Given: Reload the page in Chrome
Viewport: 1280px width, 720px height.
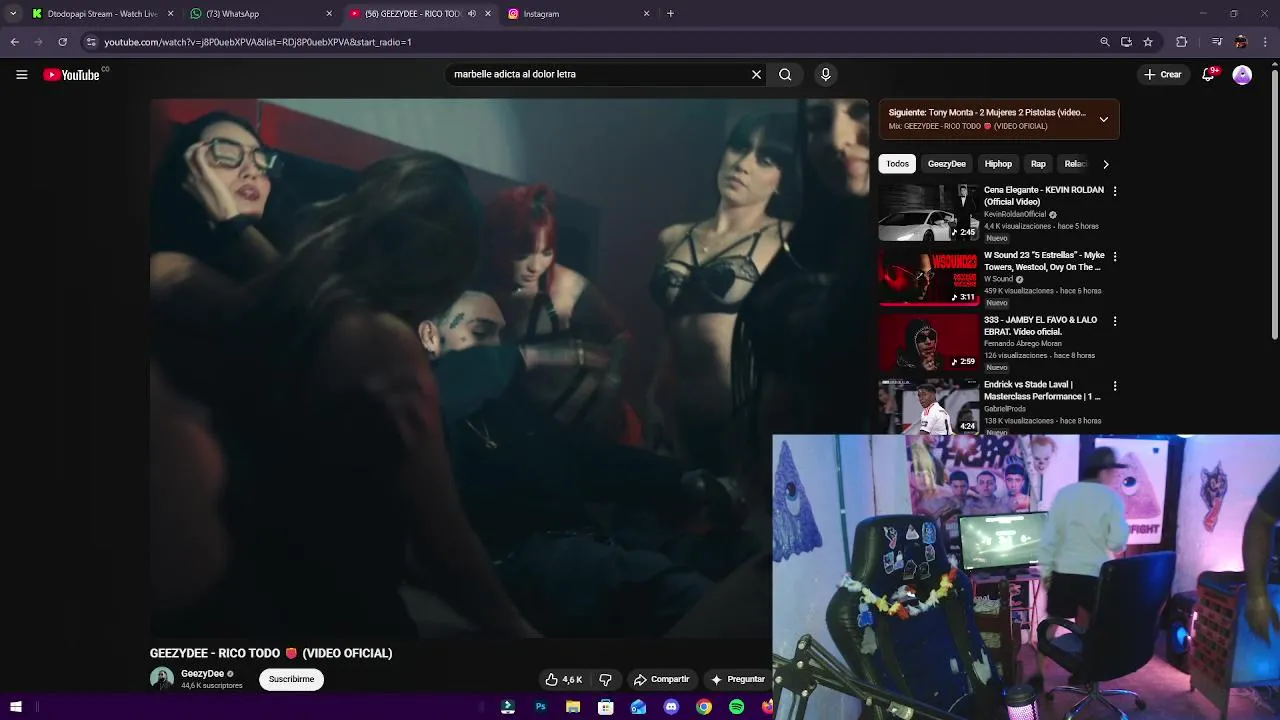Looking at the screenshot, I should [62, 42].
